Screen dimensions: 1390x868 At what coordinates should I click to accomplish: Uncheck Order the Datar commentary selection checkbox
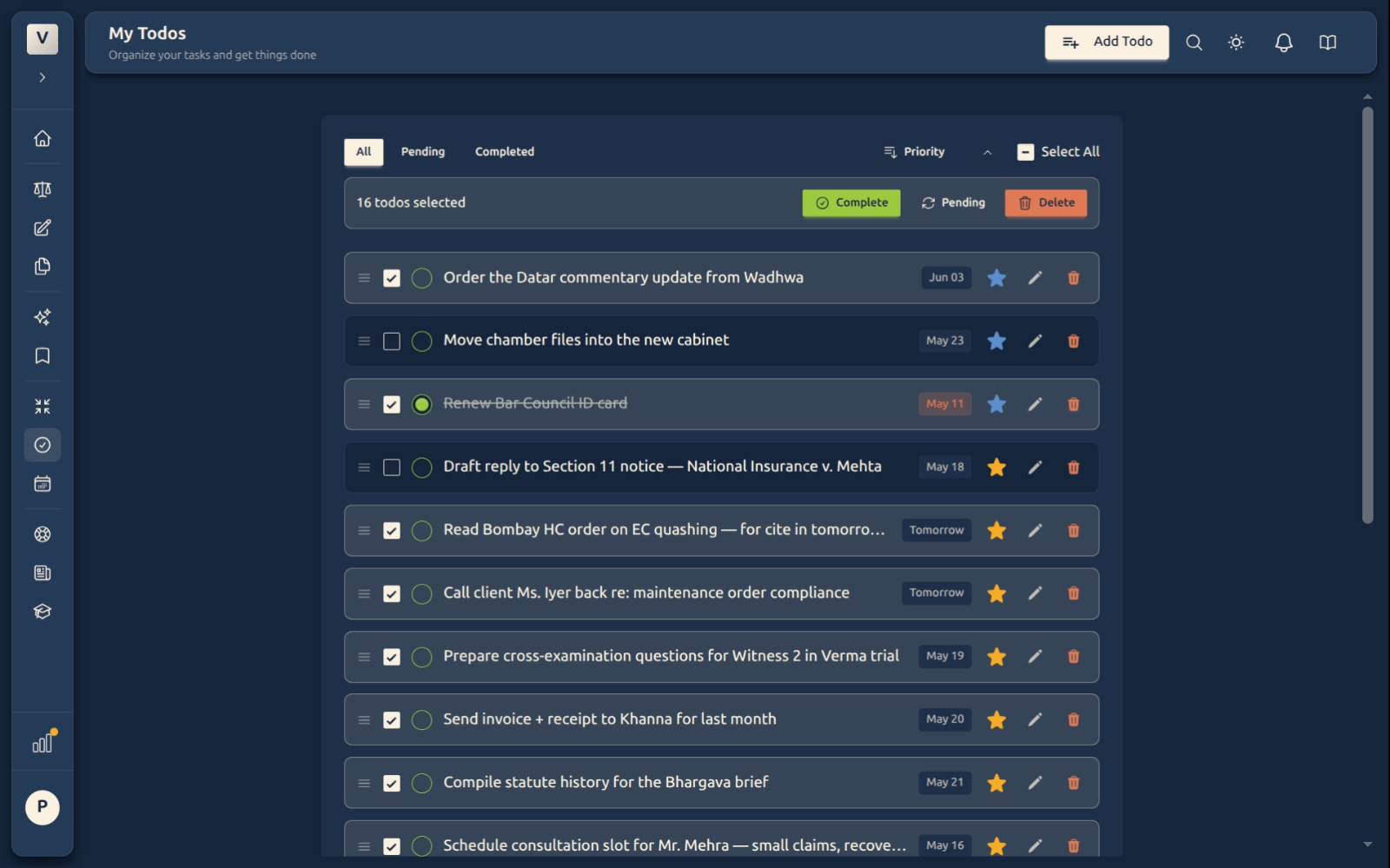pos(392,278)
